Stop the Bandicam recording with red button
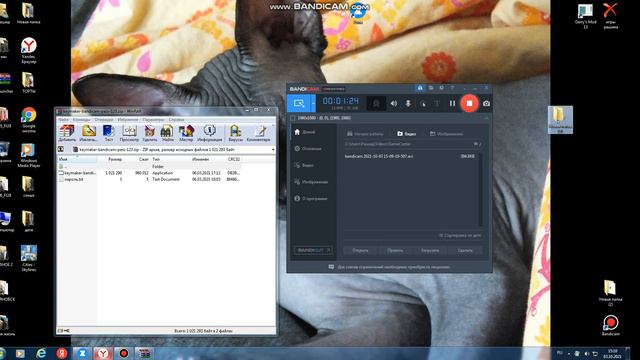This screenshot has width=640, height=360. click(x=469, y=104)
